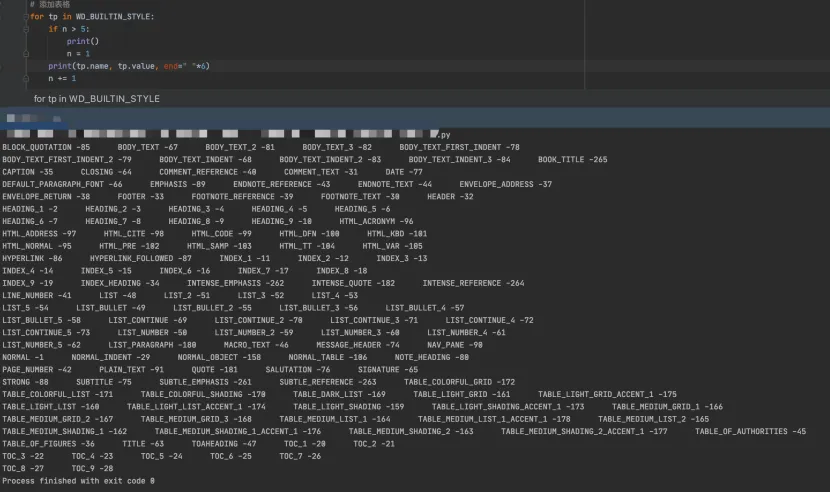Place cursor on the 'print()' code line
This screenshot has height=492, width=830.
[x=83, y=41]
